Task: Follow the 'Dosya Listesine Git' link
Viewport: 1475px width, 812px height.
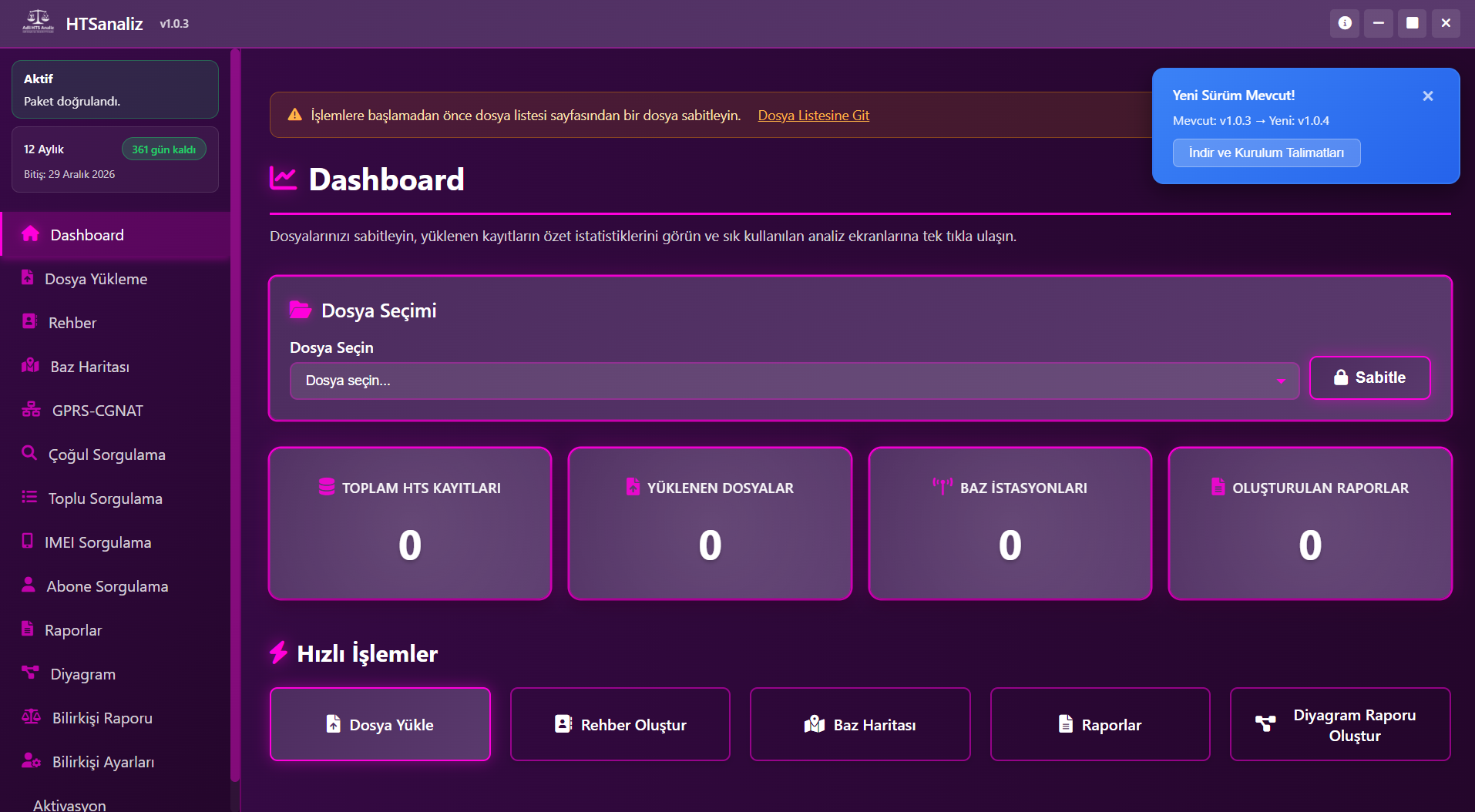Action: 813,116
